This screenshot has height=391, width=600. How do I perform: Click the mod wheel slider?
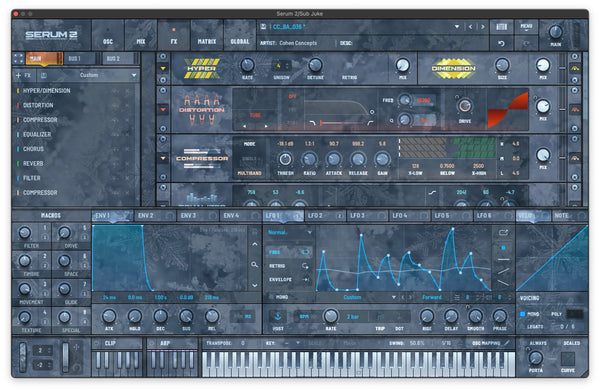[x=66, y=357]
